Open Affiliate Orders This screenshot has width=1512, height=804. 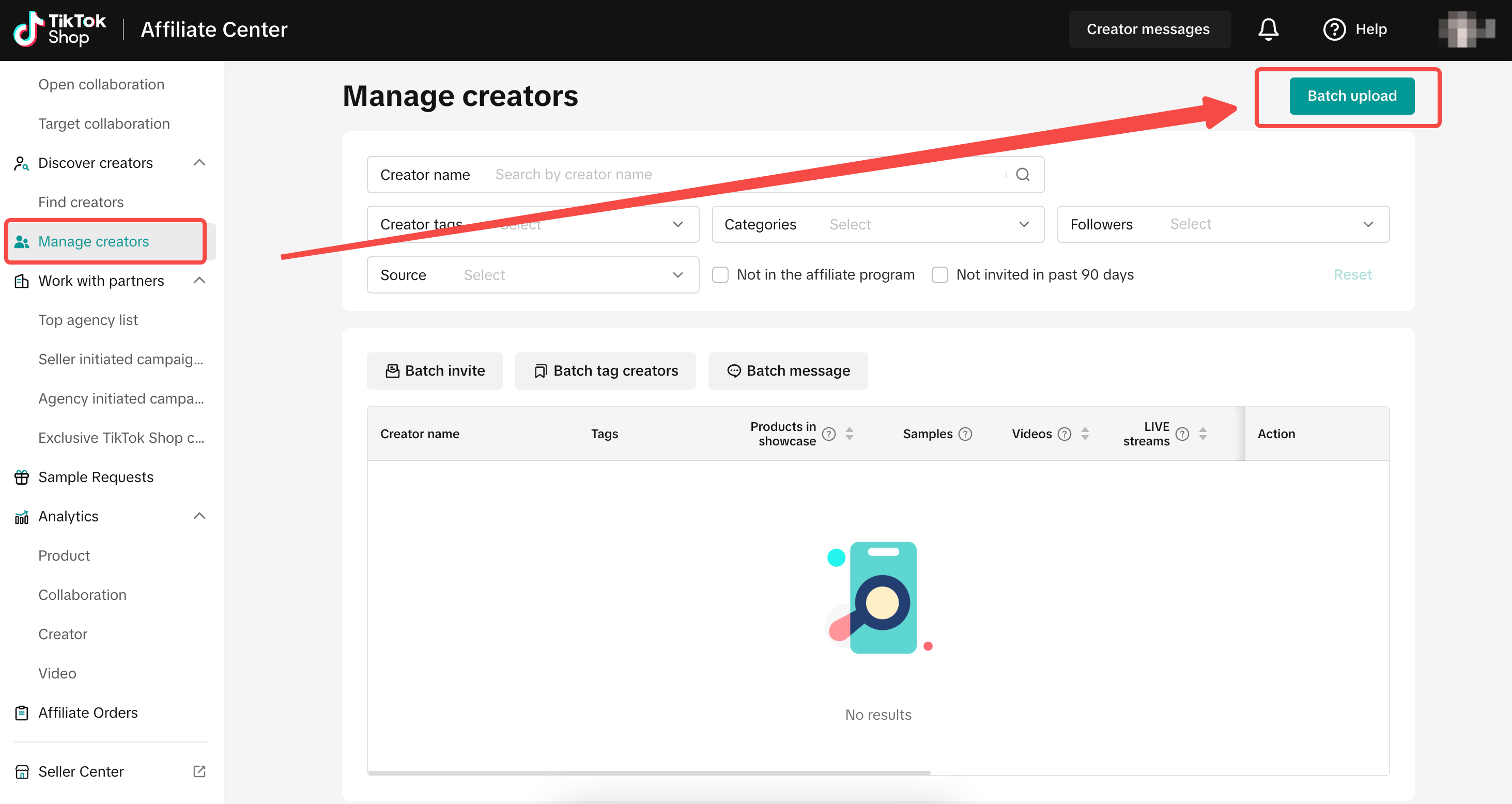(x=88, y=713)
